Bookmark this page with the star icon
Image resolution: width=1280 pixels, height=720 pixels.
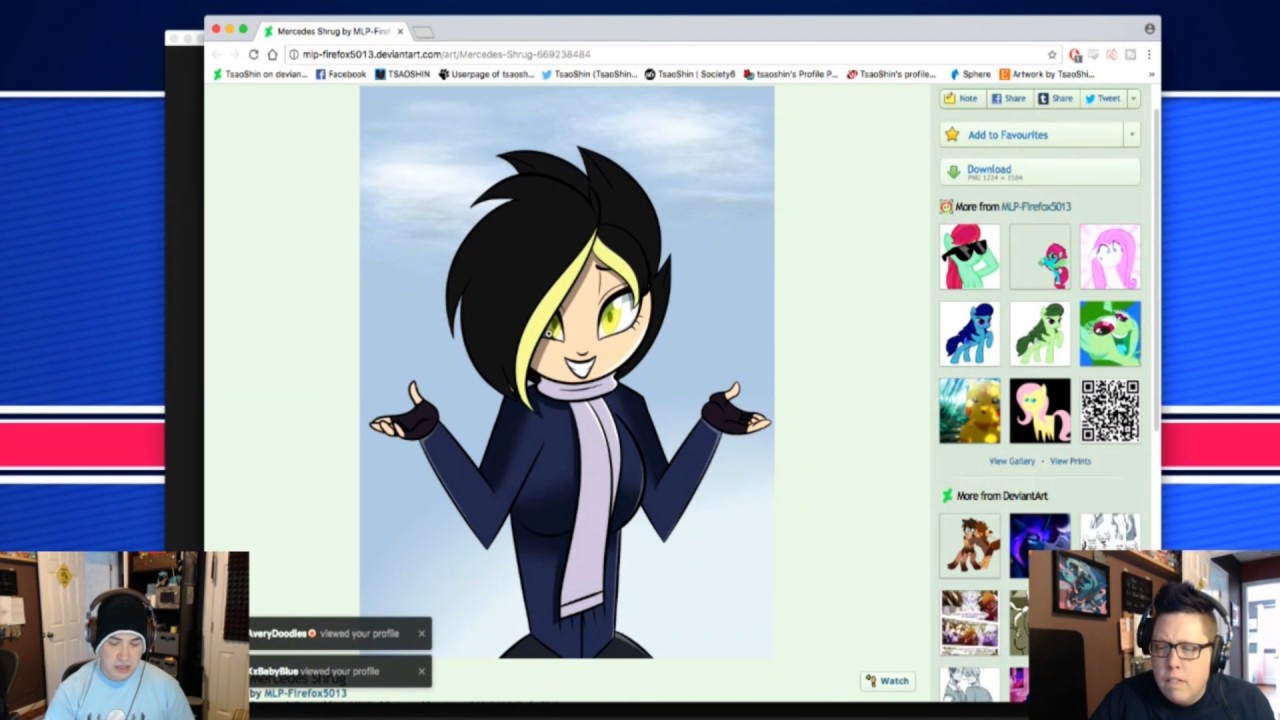click(1052, 54)
